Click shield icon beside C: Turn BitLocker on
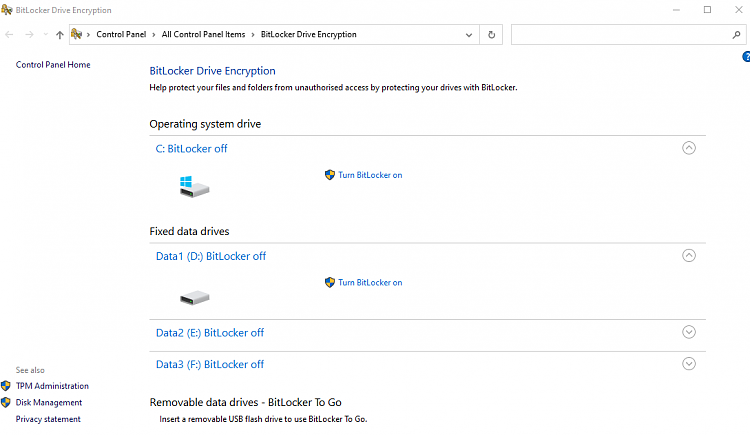 click(x=330, y=175)
